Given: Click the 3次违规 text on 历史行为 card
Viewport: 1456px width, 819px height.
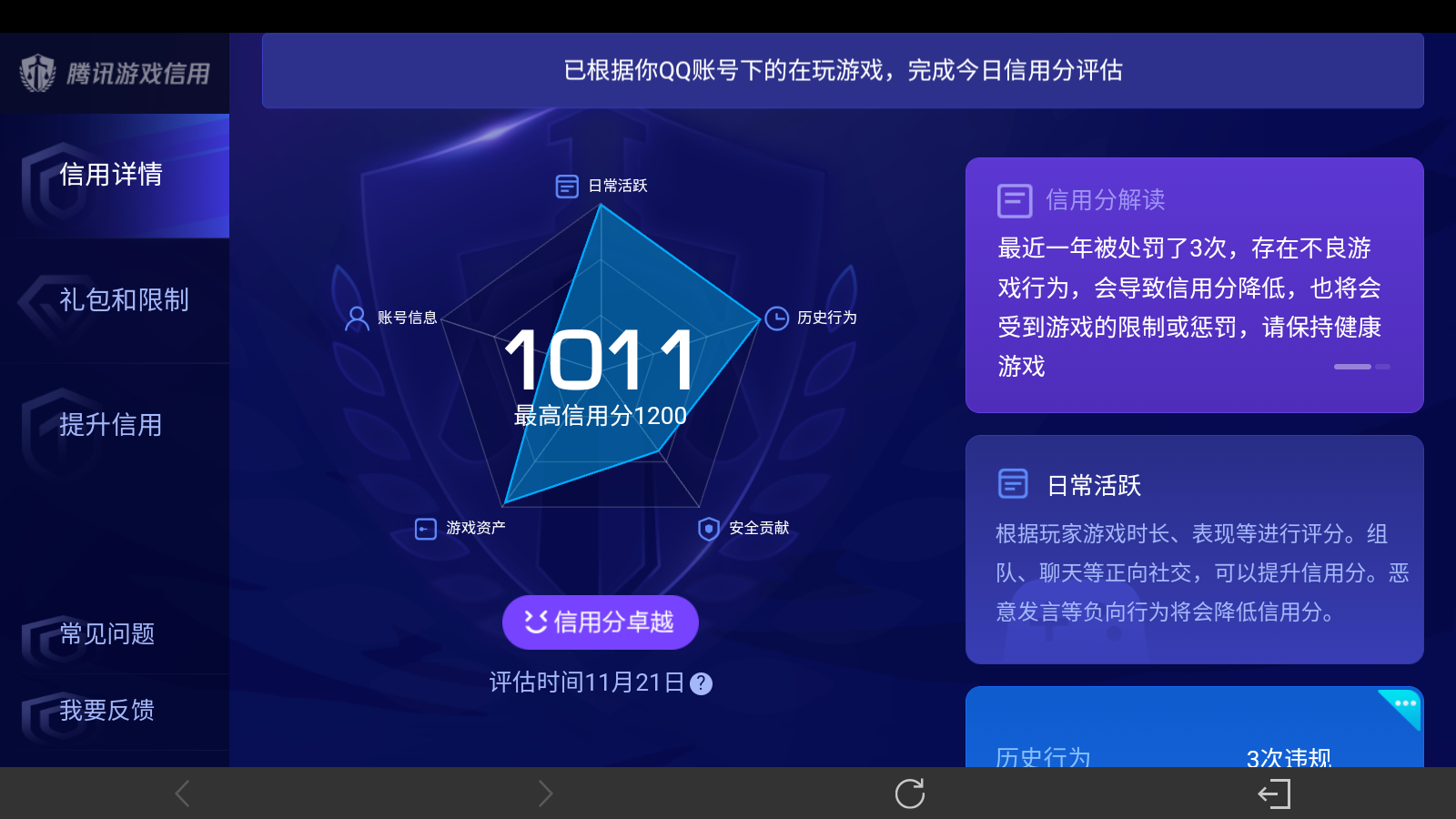Looking at the screenshot, I should (1289, 757).
